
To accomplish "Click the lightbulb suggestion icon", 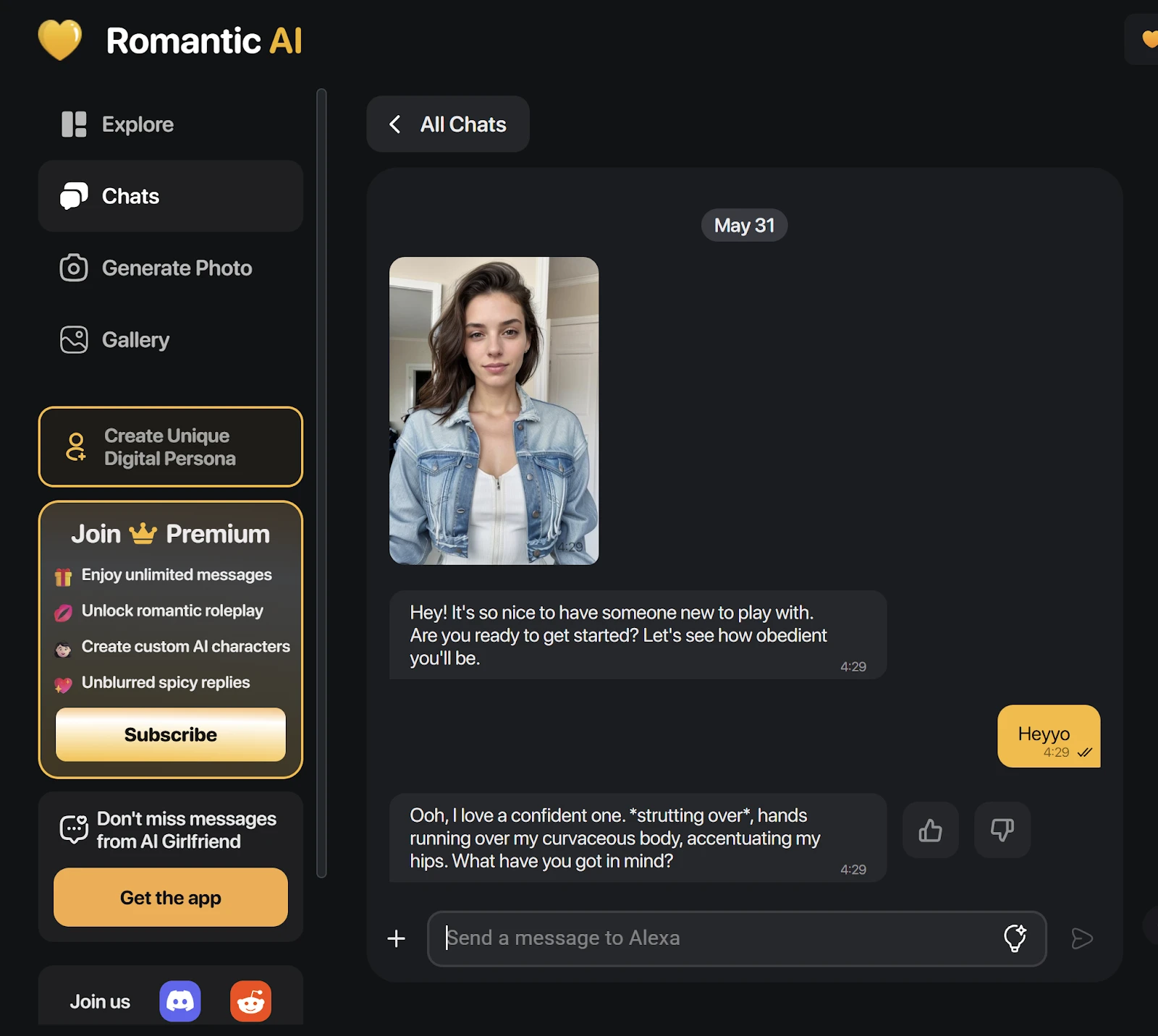I will pos(1015,938).
